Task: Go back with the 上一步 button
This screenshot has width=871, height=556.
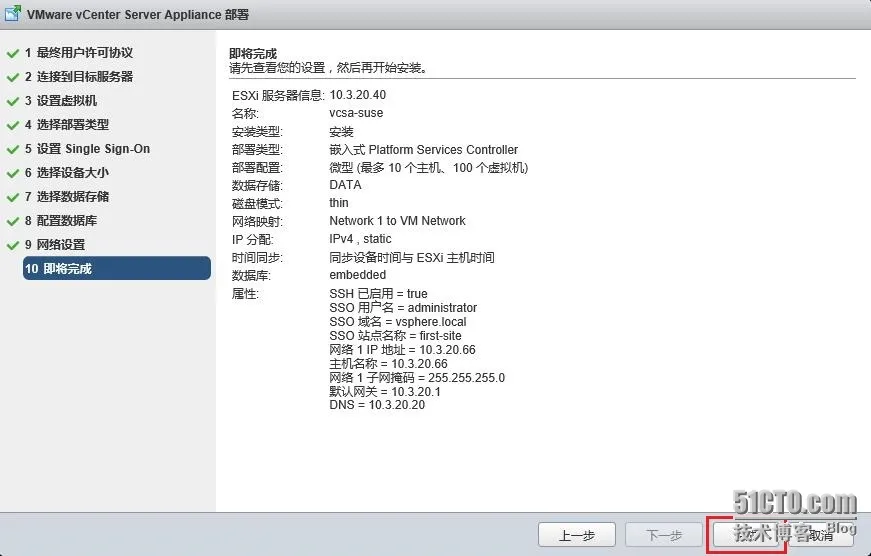Action: [x=577, y=535]
